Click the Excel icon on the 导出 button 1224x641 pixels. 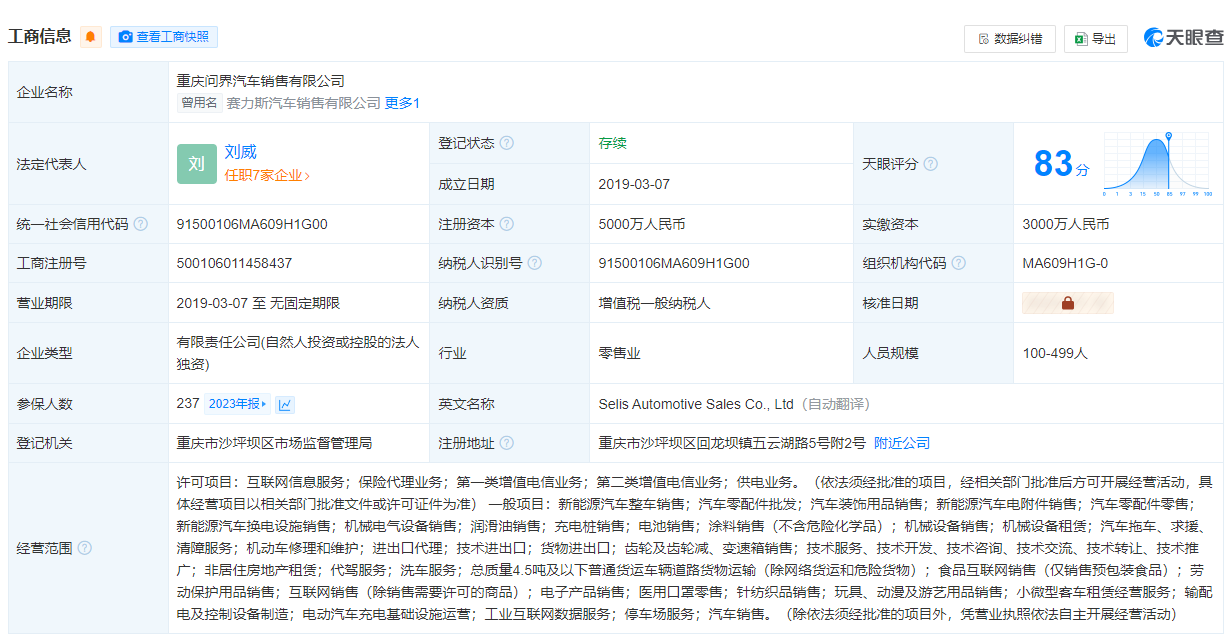pos(1082,36)
